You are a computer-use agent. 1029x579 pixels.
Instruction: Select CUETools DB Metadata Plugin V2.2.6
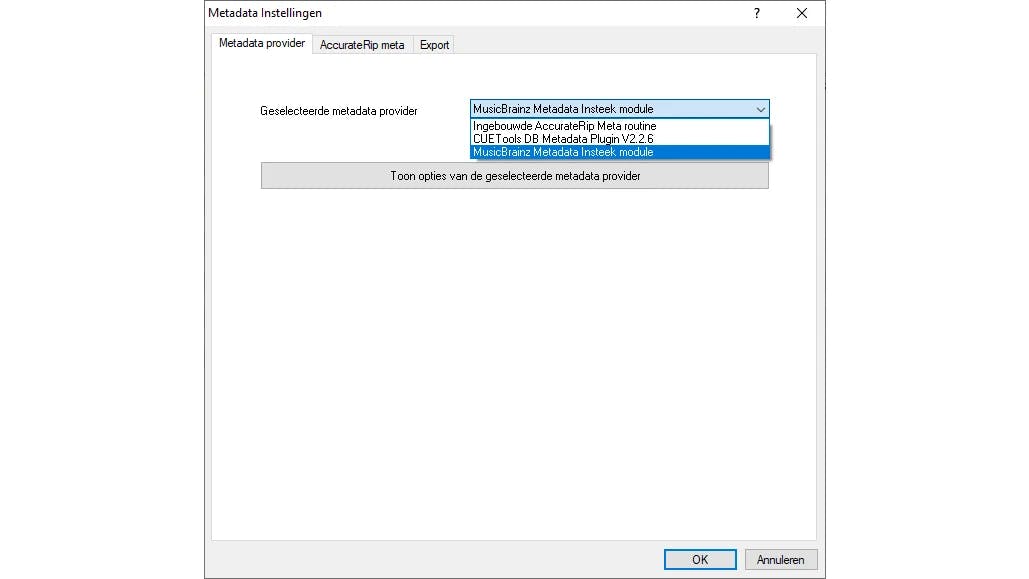click(x=620, y=139)
